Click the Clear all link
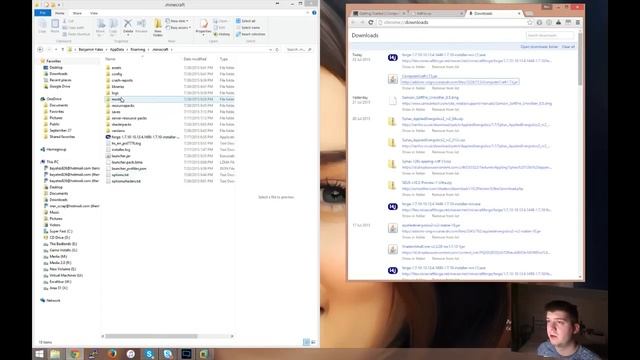 (x=568, y=47)
